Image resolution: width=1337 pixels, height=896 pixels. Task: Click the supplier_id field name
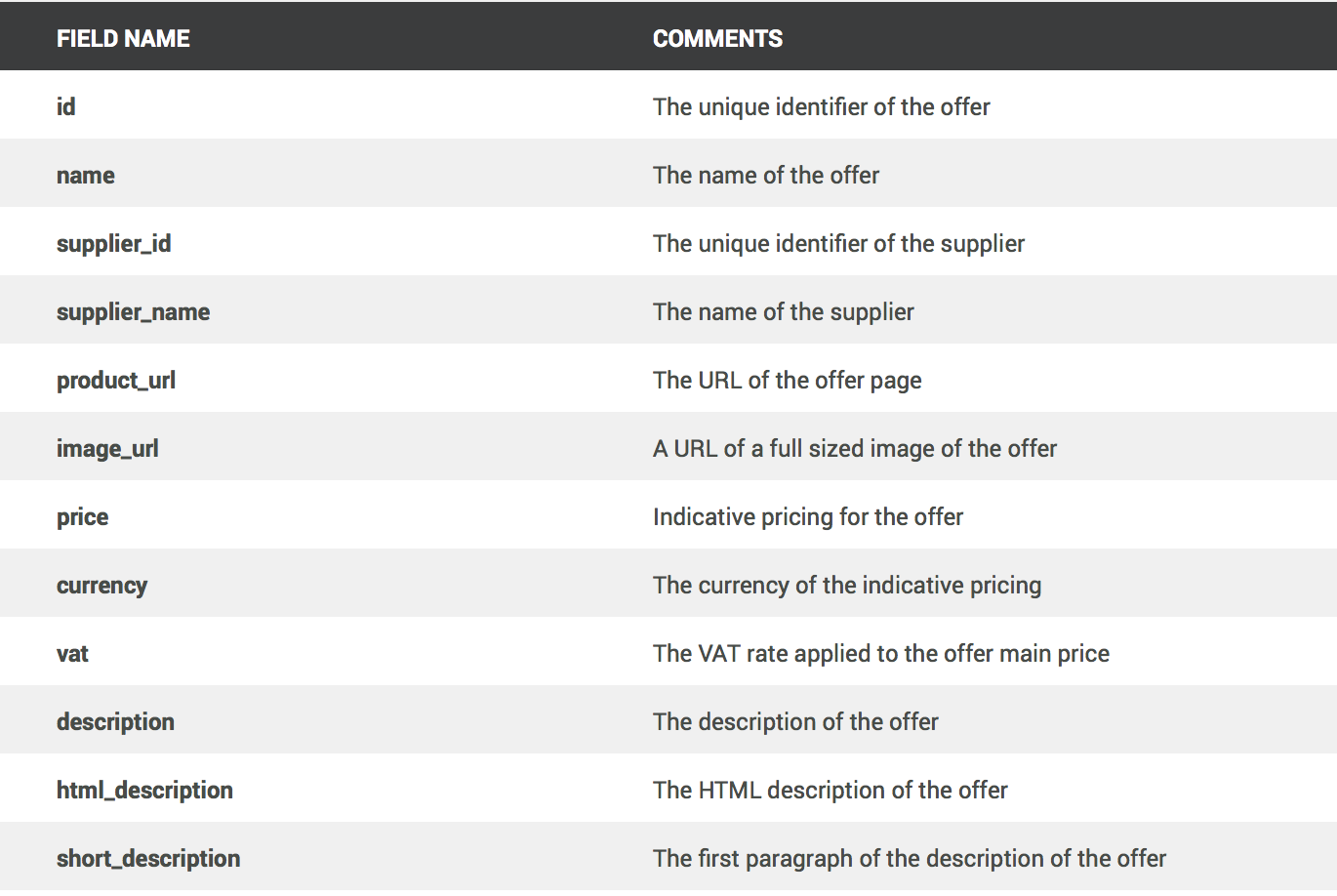114,244
